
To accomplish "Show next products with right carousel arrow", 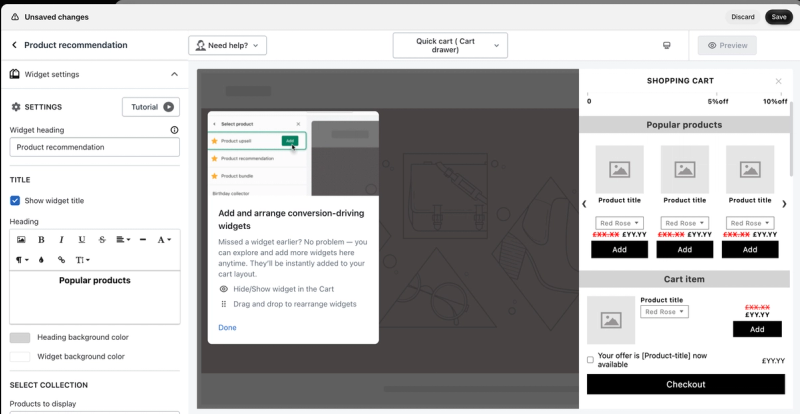I will [784, 204].
